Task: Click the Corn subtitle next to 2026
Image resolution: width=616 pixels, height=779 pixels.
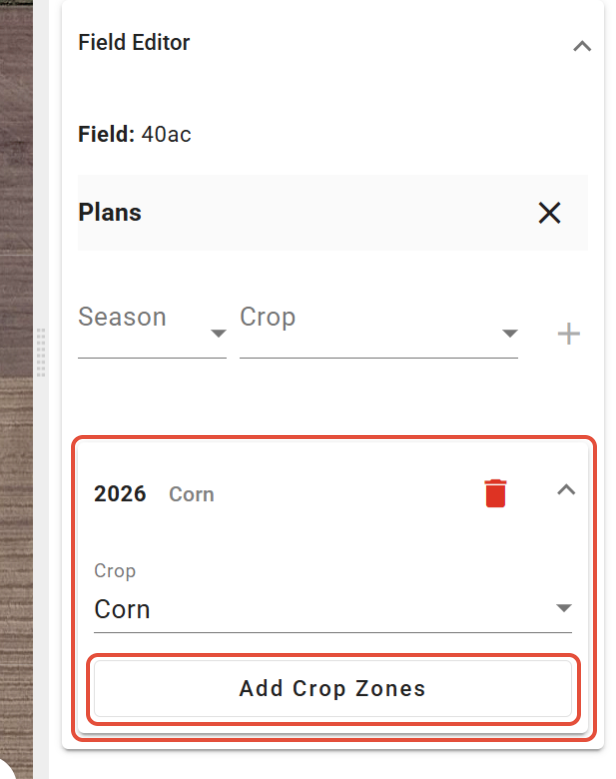Action: click(x=191, y=494)
